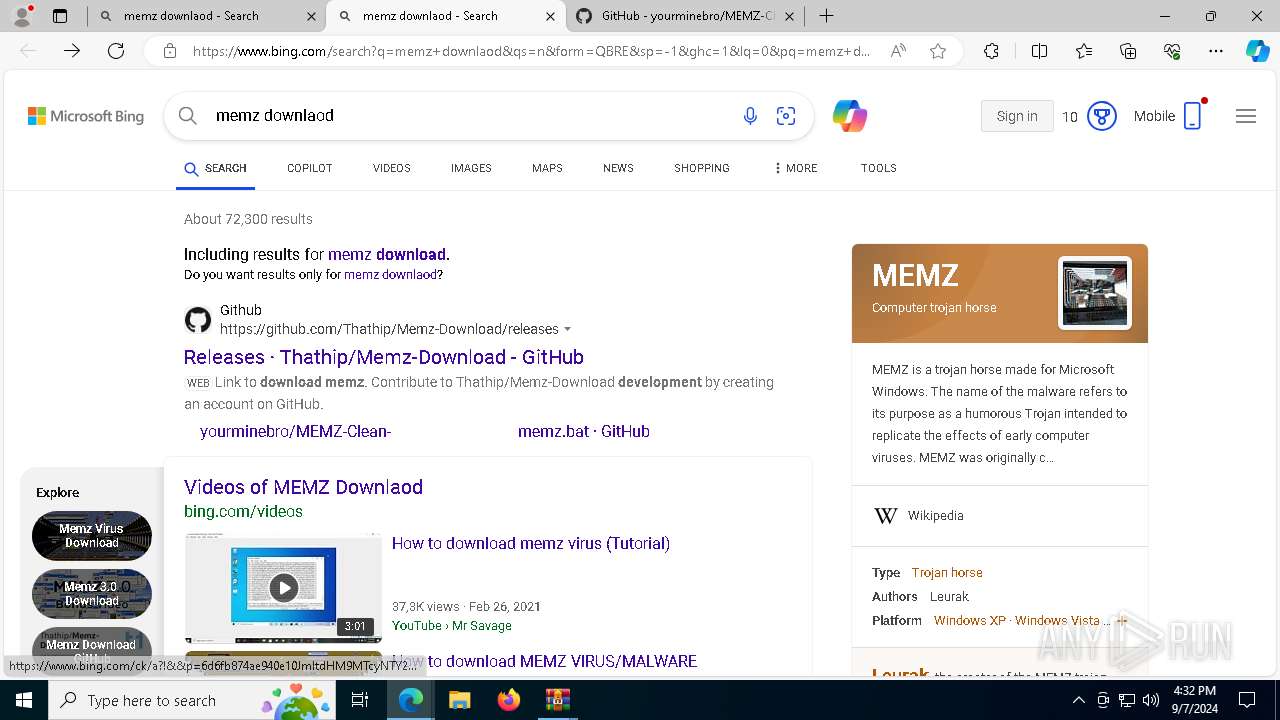Click the Mobile phone icon
The height and width of the screenshot is (720, 1280).
[x=1193, y=116]
